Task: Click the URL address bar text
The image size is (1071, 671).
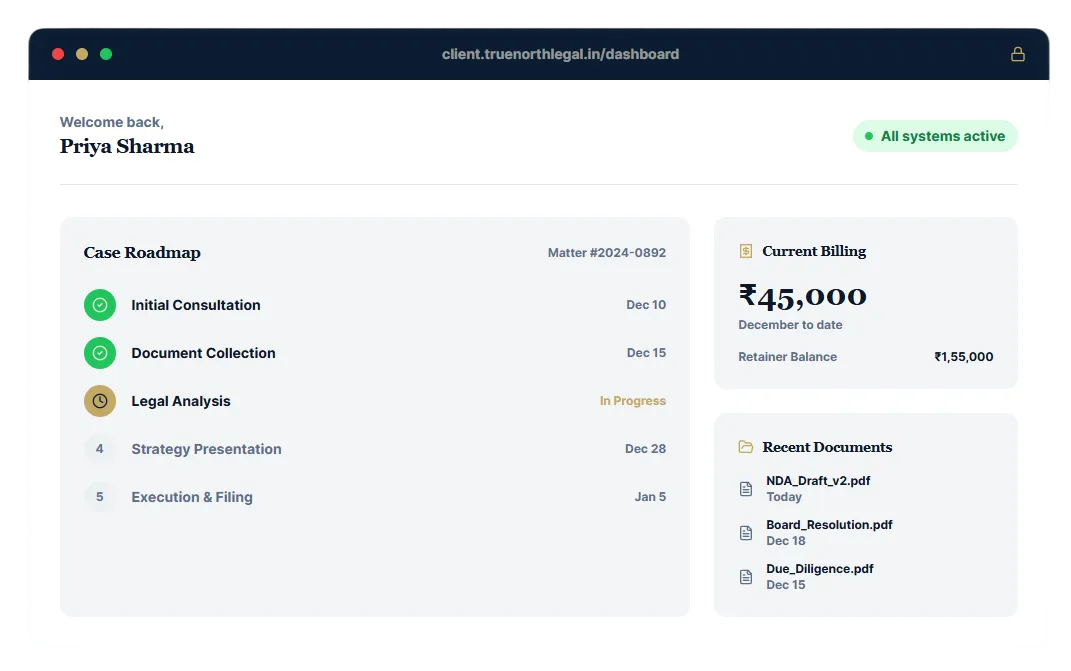Action: click(x=560, y=54)
